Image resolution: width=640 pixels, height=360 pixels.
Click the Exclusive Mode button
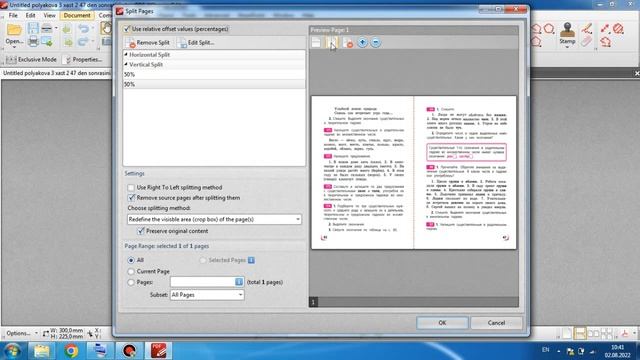click(31, 60)
